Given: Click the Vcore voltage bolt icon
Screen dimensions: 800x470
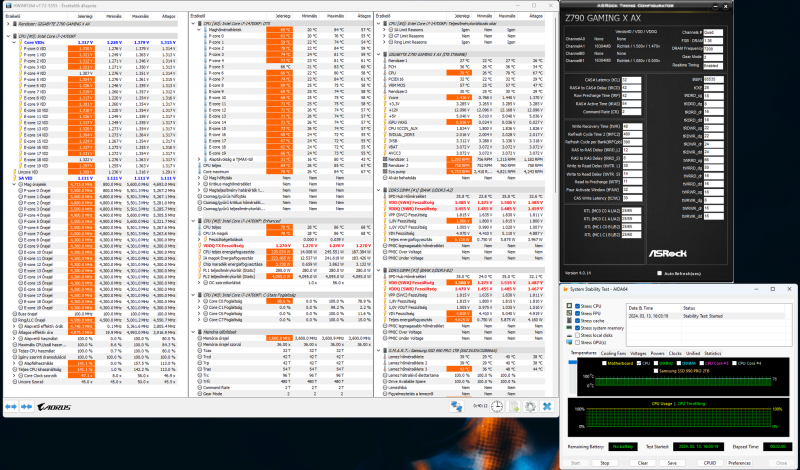Looking at the screenshot, I should click(385, 97).
